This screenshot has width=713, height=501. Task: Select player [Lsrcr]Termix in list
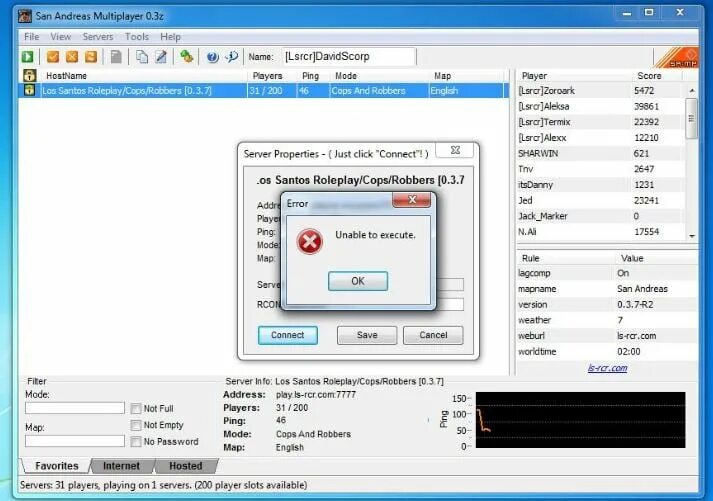(600, 122)
